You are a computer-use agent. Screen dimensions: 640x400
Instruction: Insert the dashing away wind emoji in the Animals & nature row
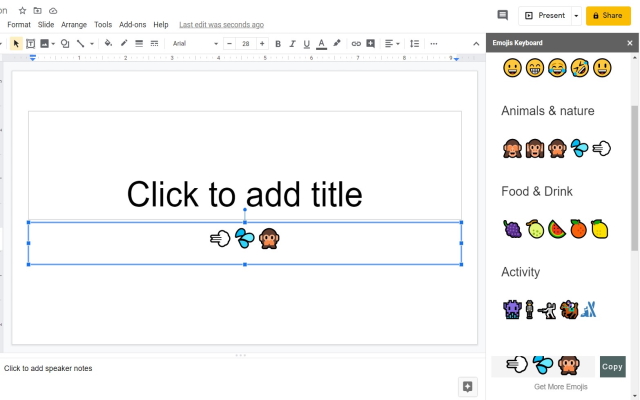[601, 148]
